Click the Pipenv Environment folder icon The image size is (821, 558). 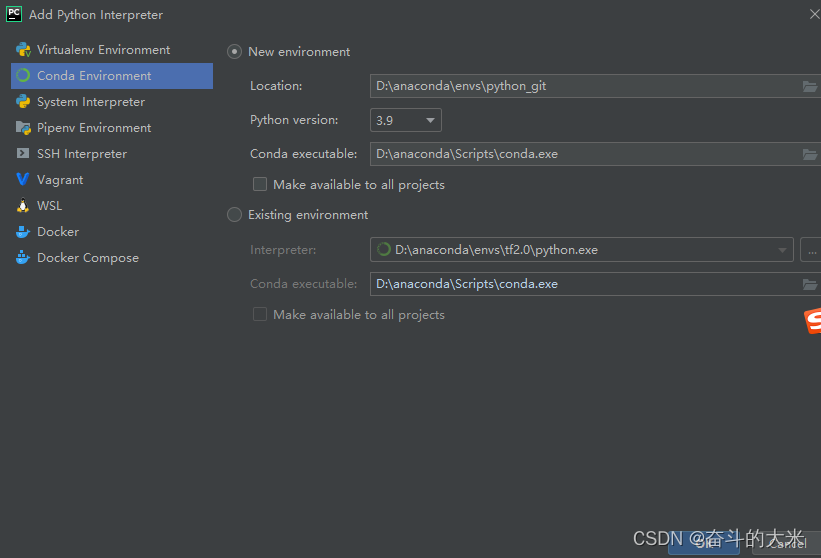pos(23,128)
